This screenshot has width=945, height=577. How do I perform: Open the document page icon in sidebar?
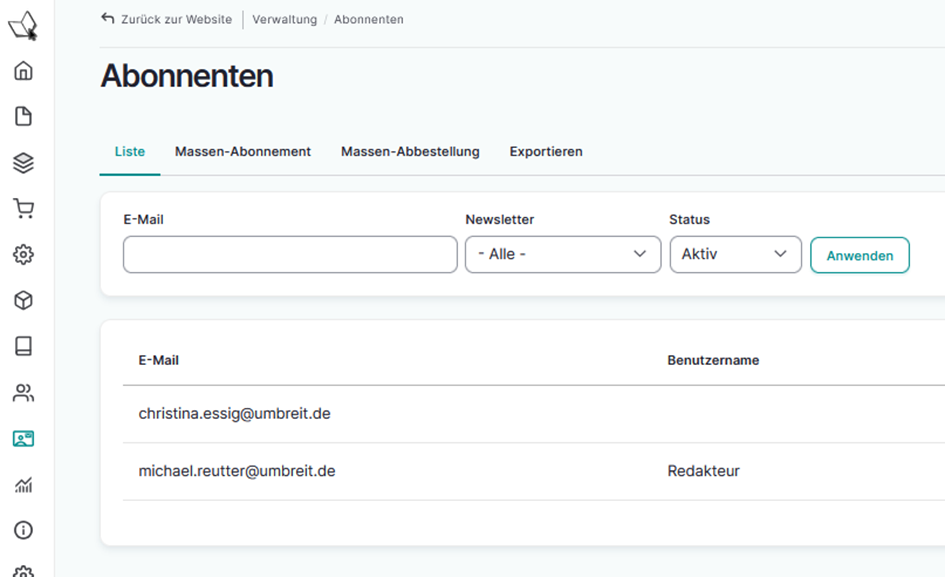[23, 117]
